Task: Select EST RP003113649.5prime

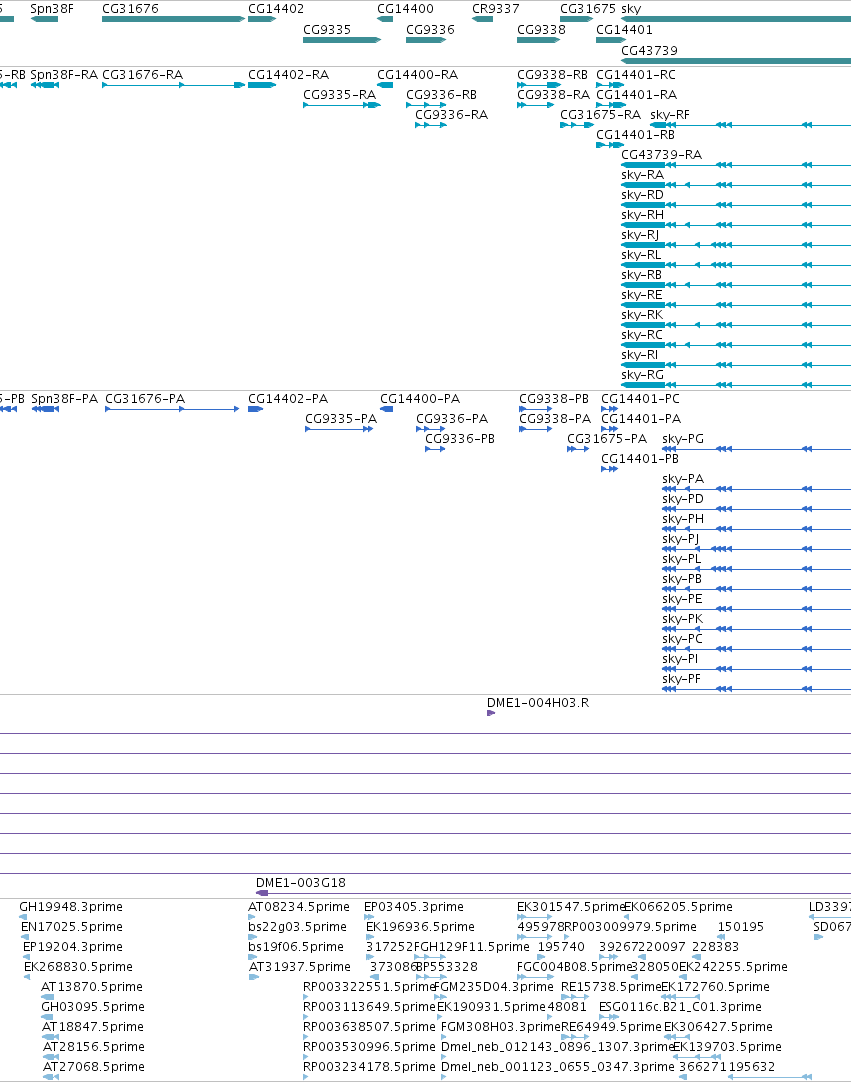Action: coord(369,1007)
